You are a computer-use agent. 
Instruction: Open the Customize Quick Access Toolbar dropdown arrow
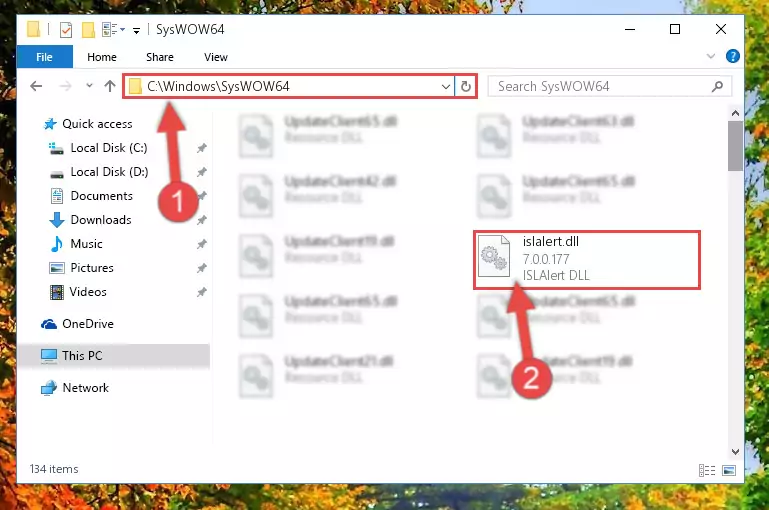(136, 30)
